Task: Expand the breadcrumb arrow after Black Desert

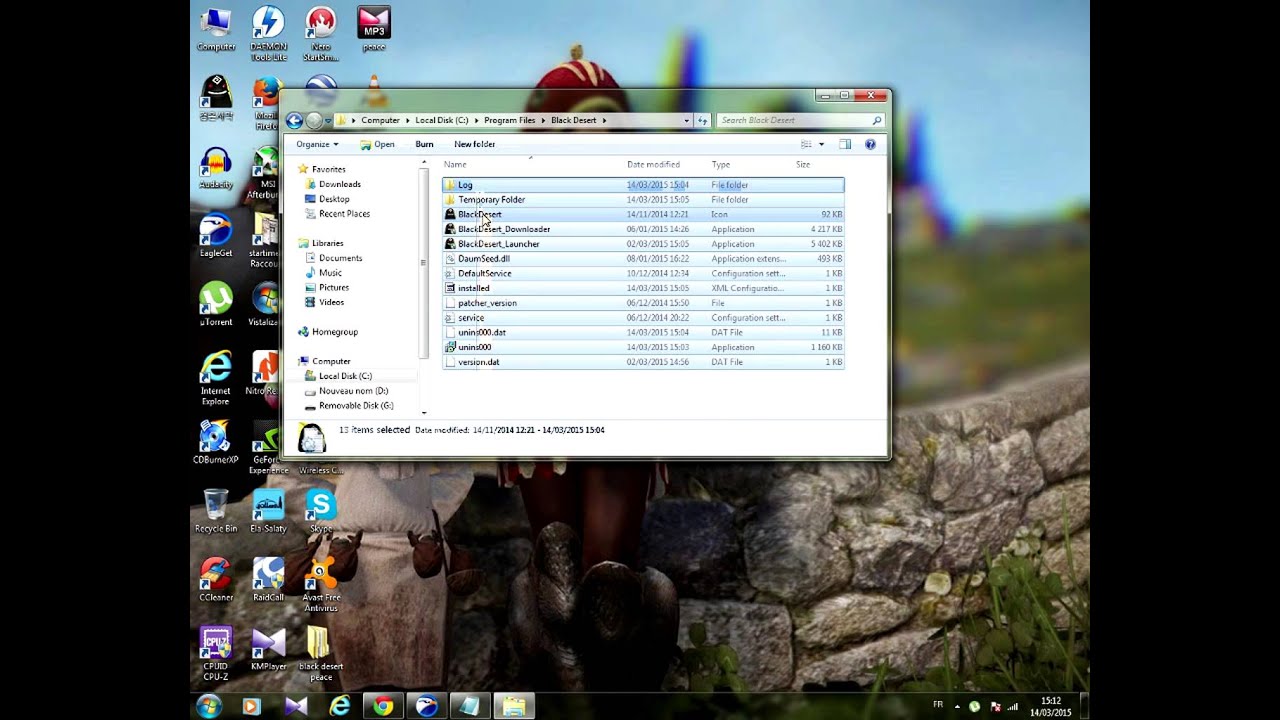Action: point(604,120)
